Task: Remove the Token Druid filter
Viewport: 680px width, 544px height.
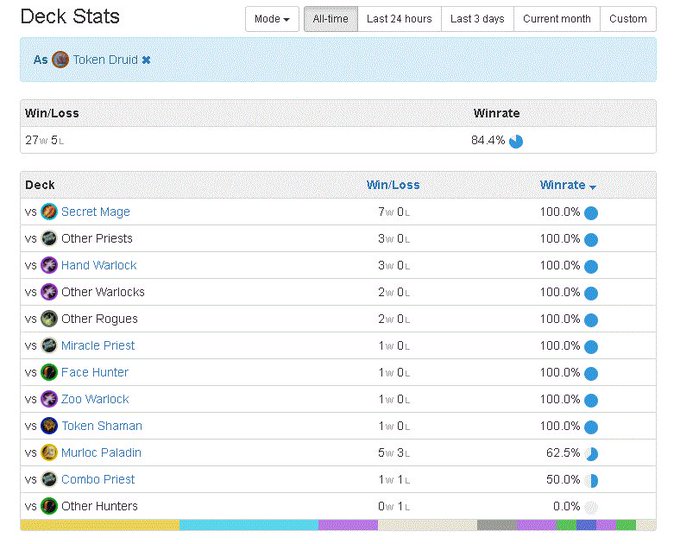Action: click(x=146, y=60)
